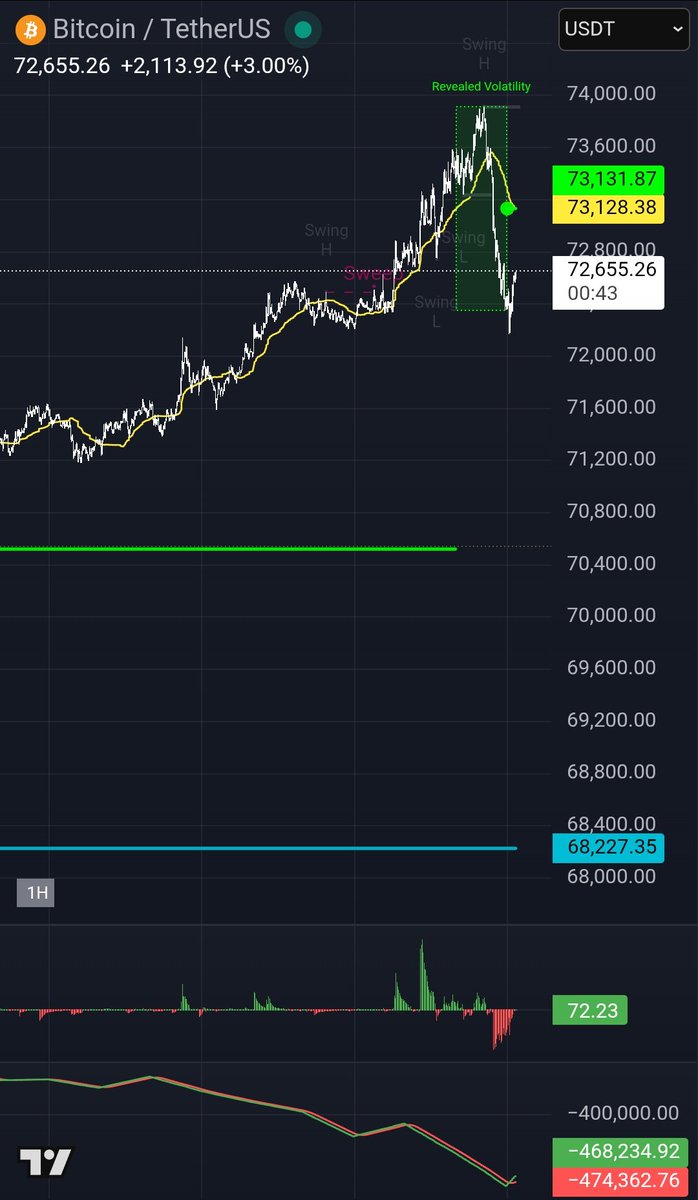Image resolution: width=698 pixels, height=1200 pixels.
Task: Click the green 73,131.87 price label
Action: (x=609, y=181)
